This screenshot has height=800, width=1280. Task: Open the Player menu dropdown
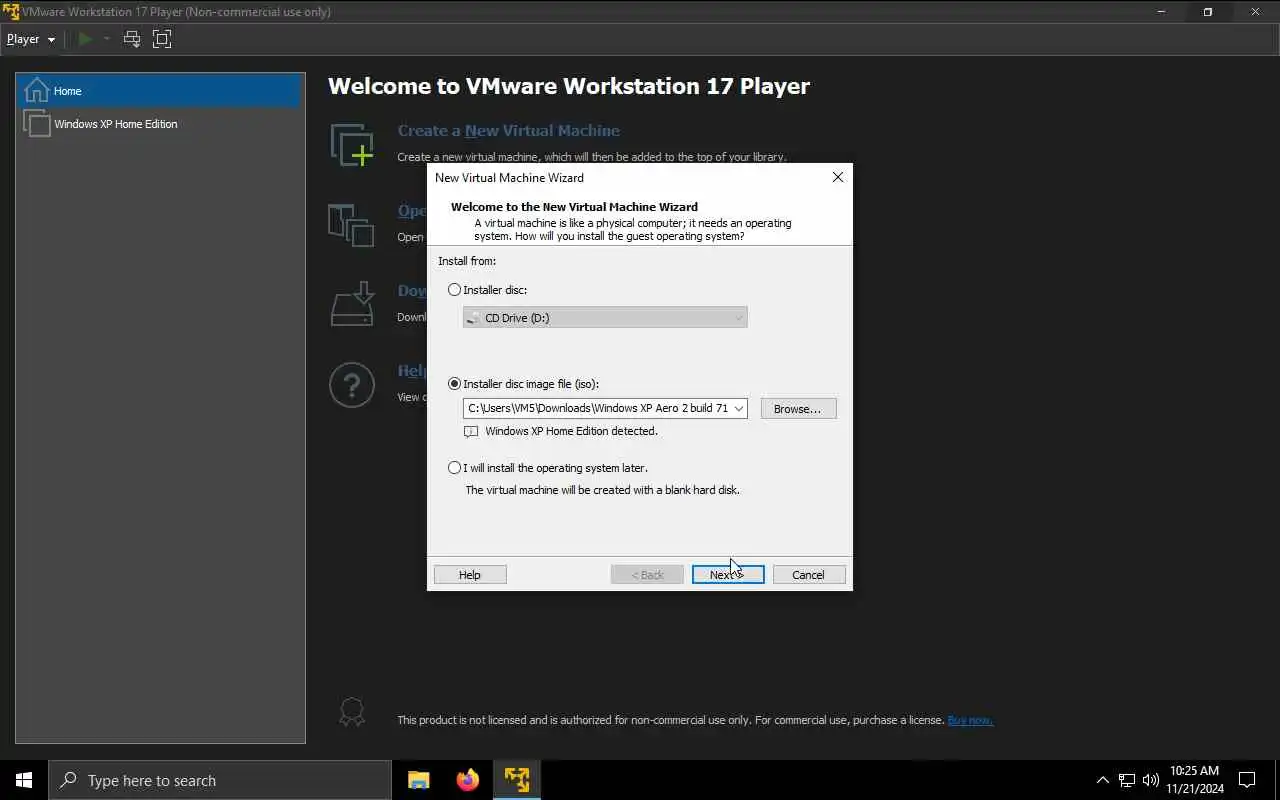pos(30,39)
